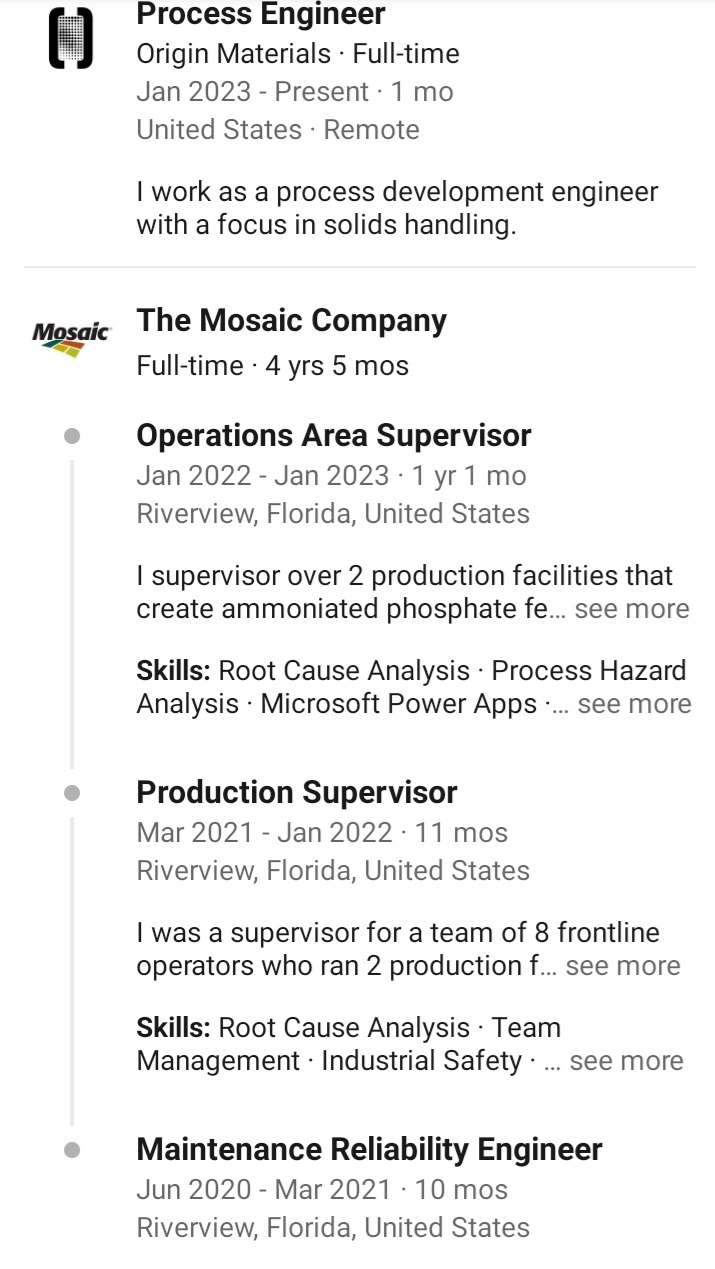Open The Mosaic Company heading

291,321
